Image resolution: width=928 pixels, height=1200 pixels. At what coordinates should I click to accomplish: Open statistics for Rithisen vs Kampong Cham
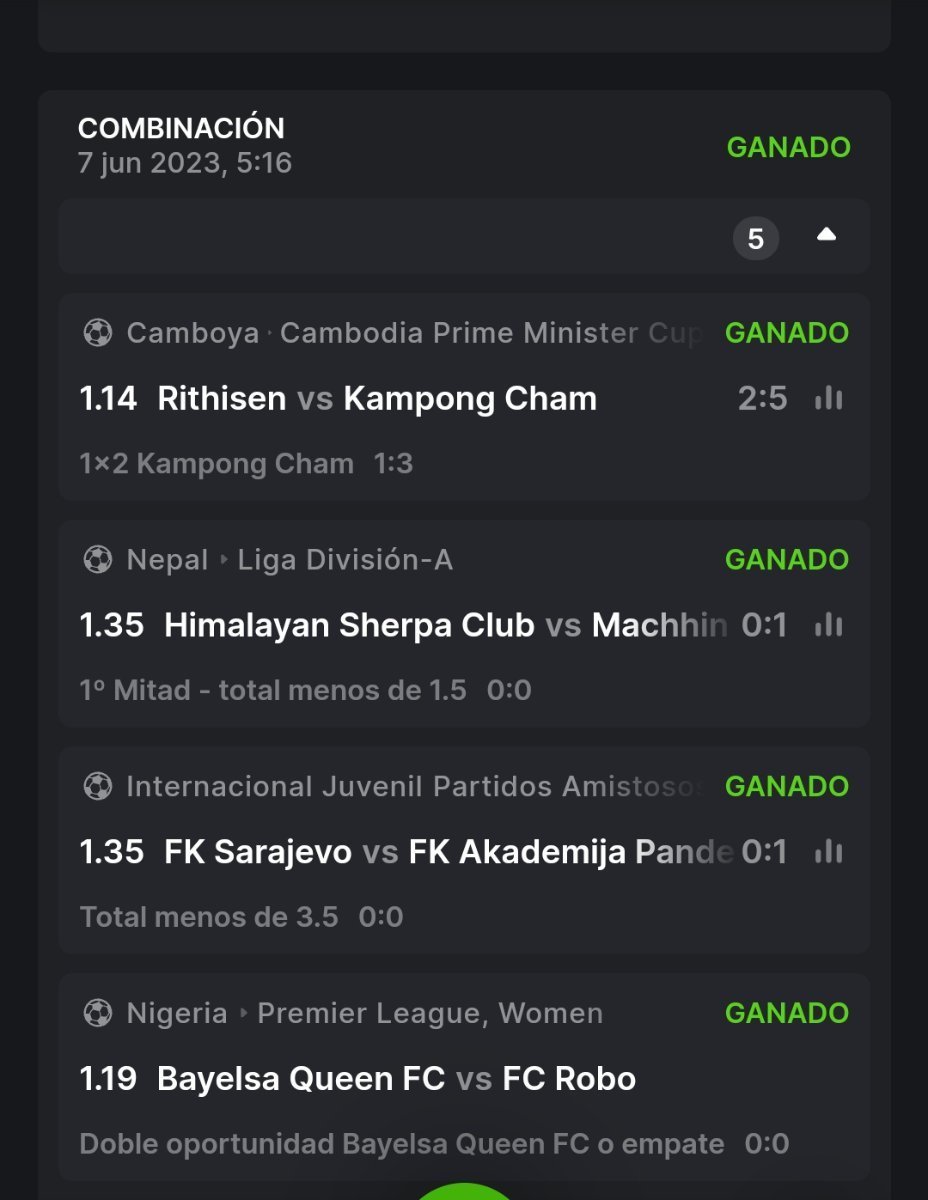click(x=828, y=399)
